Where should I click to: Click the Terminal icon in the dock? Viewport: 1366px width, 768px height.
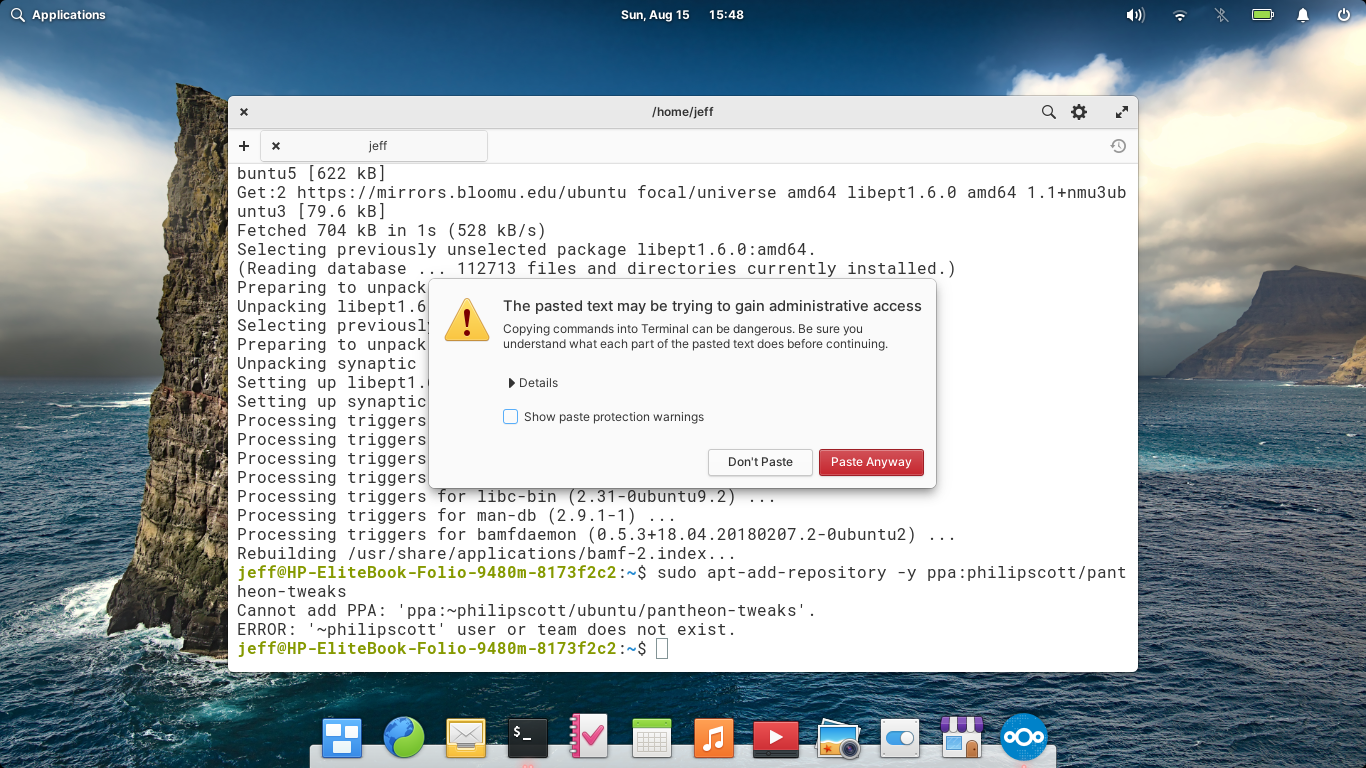click(527, 738)
